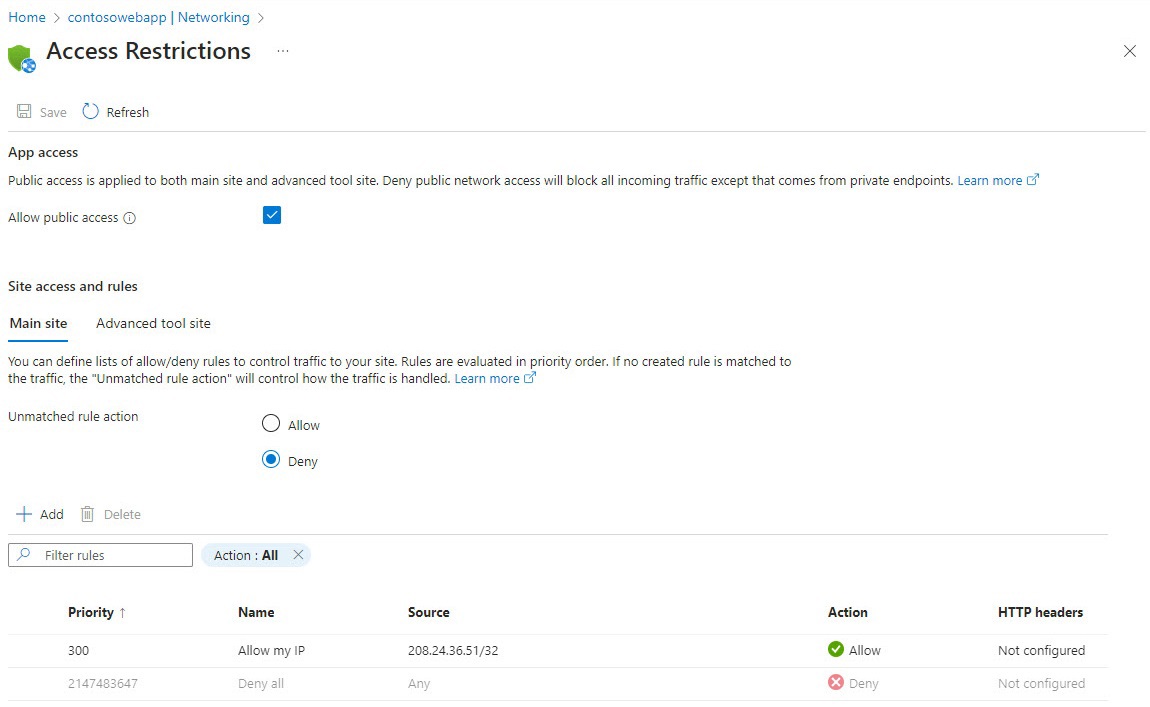
Task: Click the Delete trash icon
Action: [88, 514]
